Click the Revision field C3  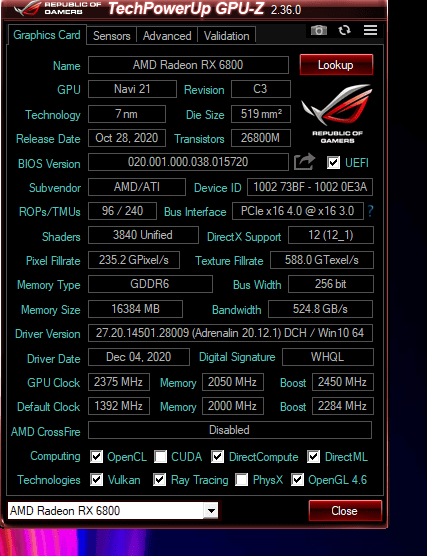point(261,89)
